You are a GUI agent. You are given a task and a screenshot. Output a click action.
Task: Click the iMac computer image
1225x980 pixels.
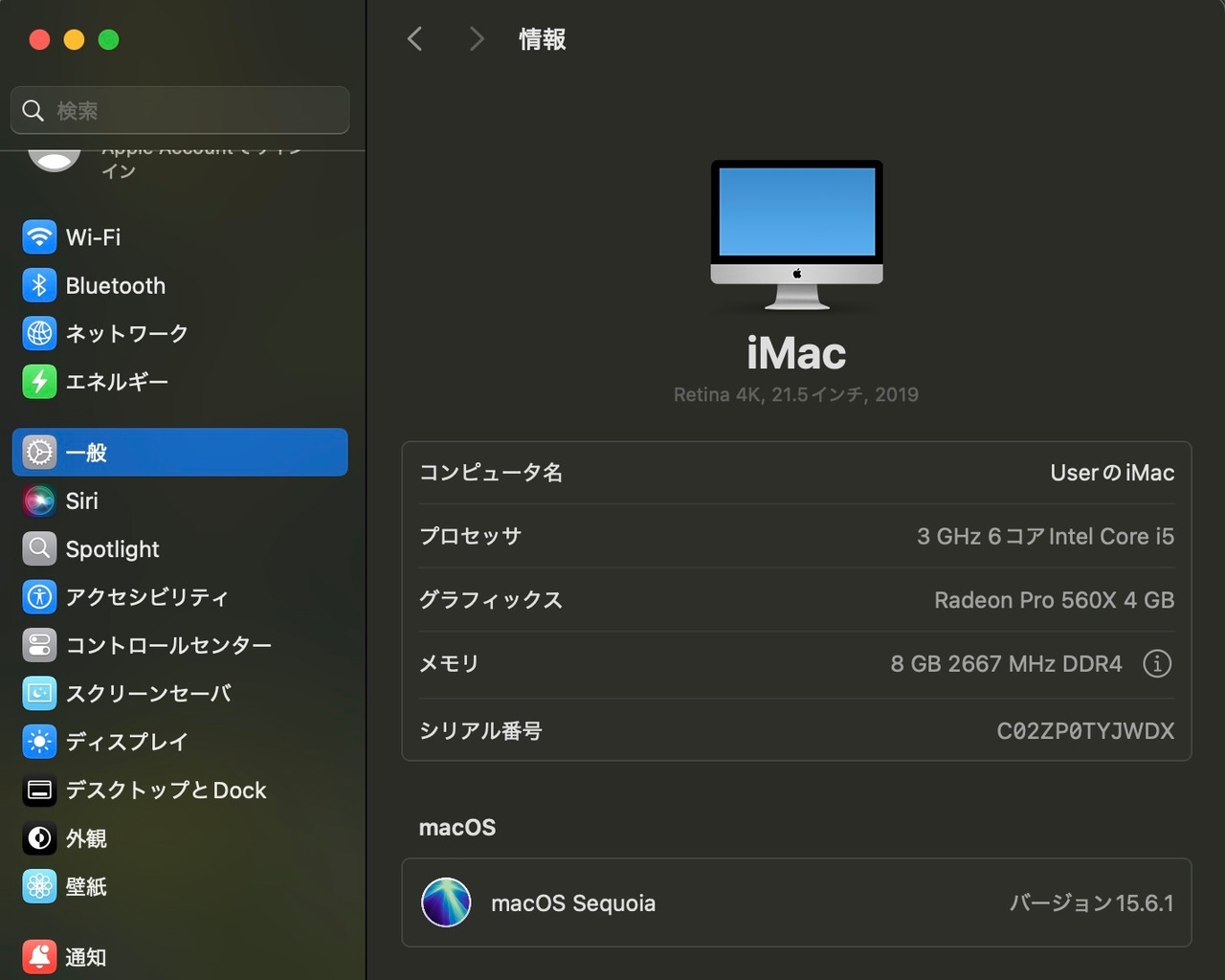click(796, 234)
